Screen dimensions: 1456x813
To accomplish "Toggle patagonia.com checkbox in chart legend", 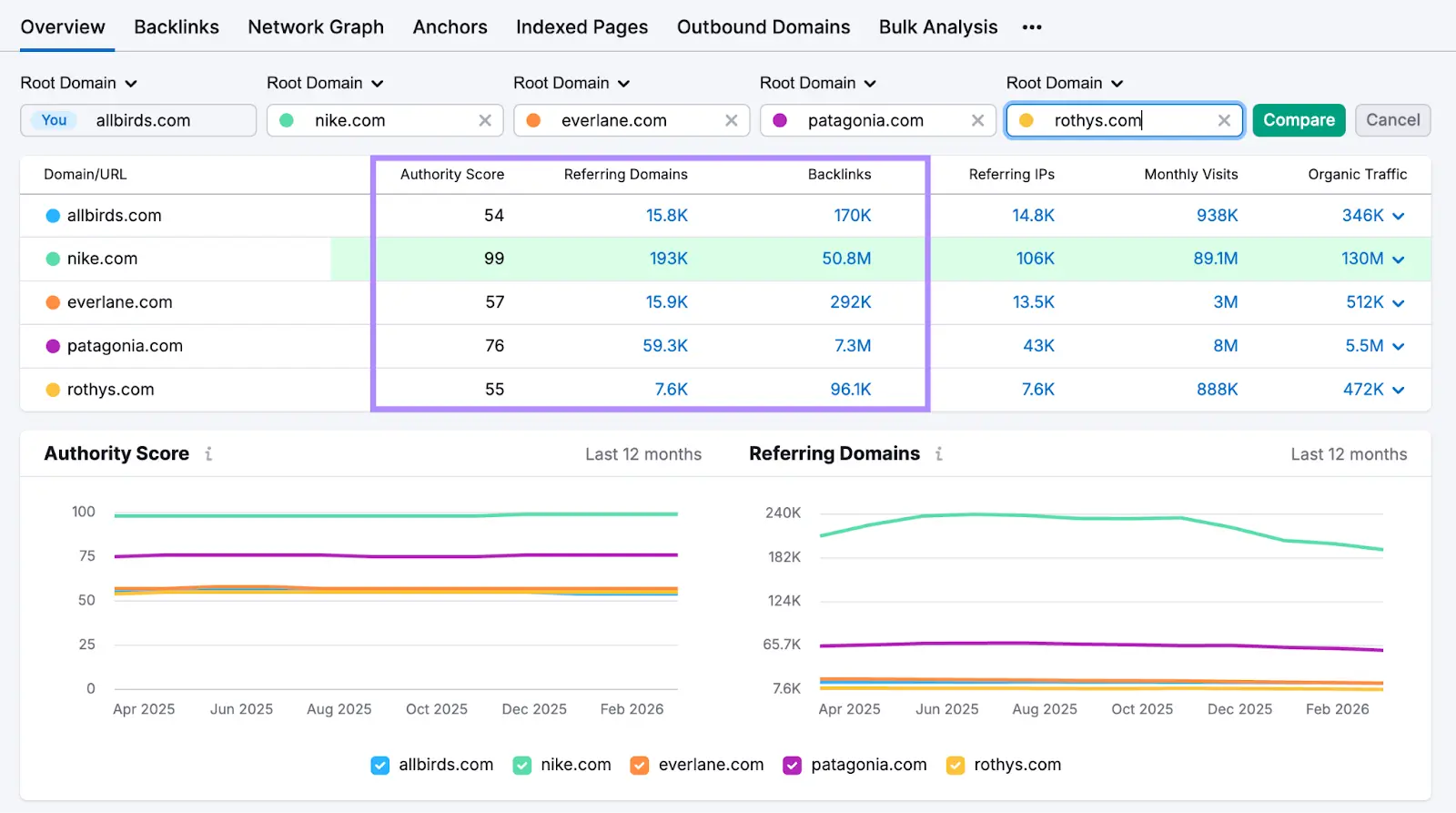I will (793, 766).
